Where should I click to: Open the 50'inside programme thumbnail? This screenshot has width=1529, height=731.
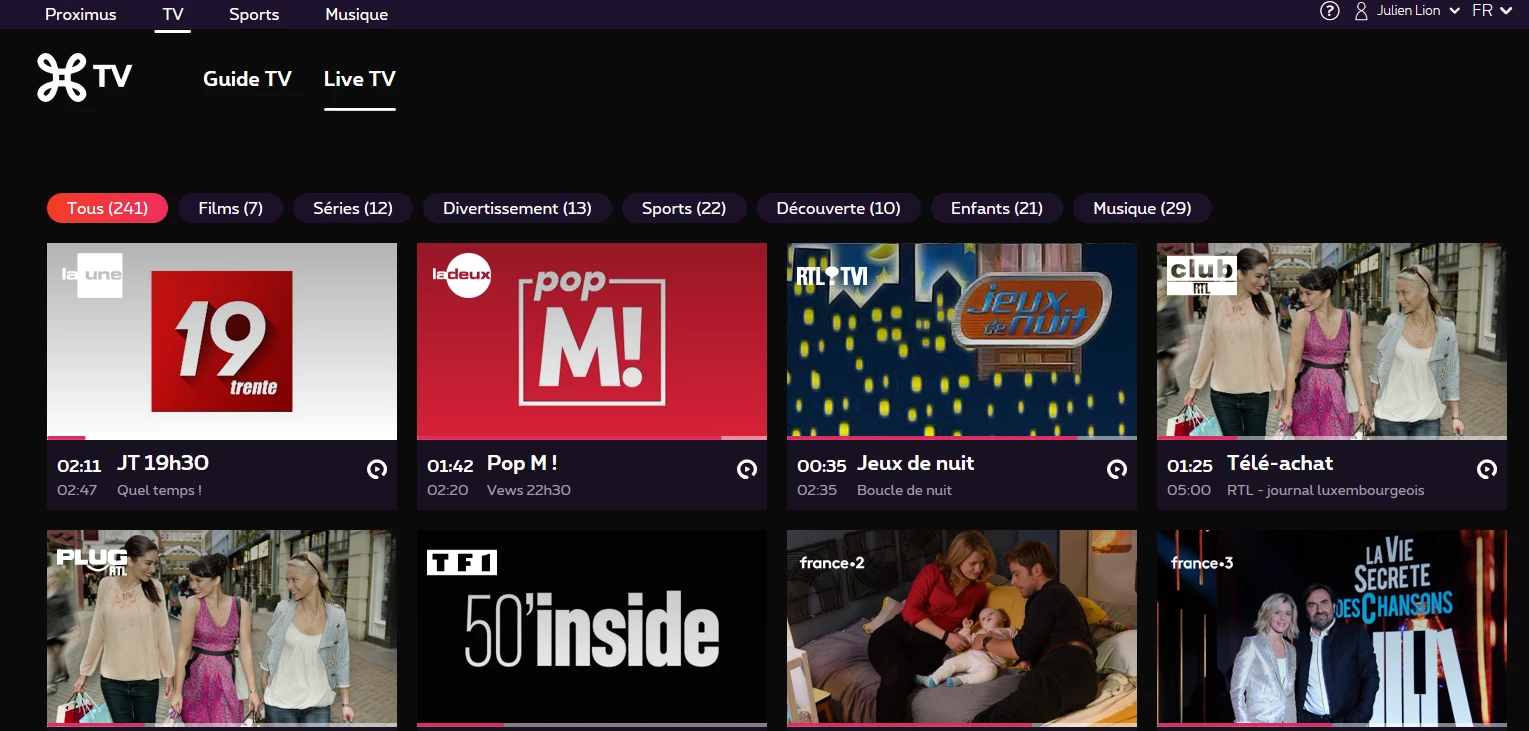[592, 627]
